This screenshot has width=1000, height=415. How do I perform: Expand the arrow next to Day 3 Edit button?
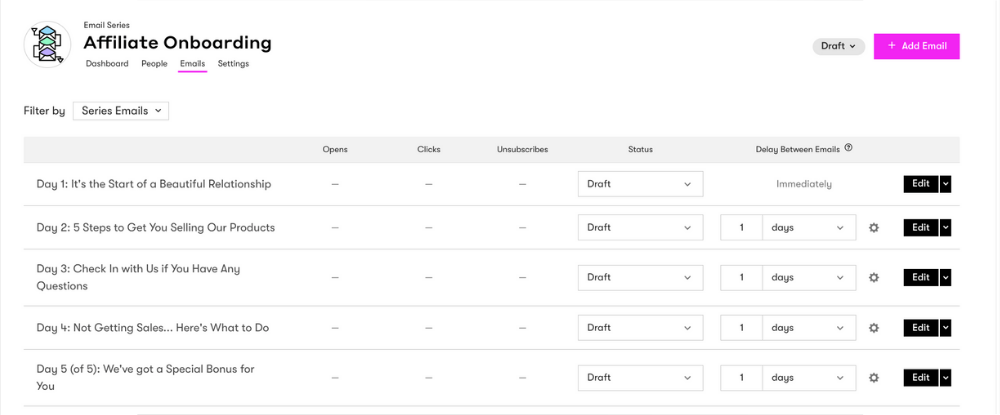point(946,278)
